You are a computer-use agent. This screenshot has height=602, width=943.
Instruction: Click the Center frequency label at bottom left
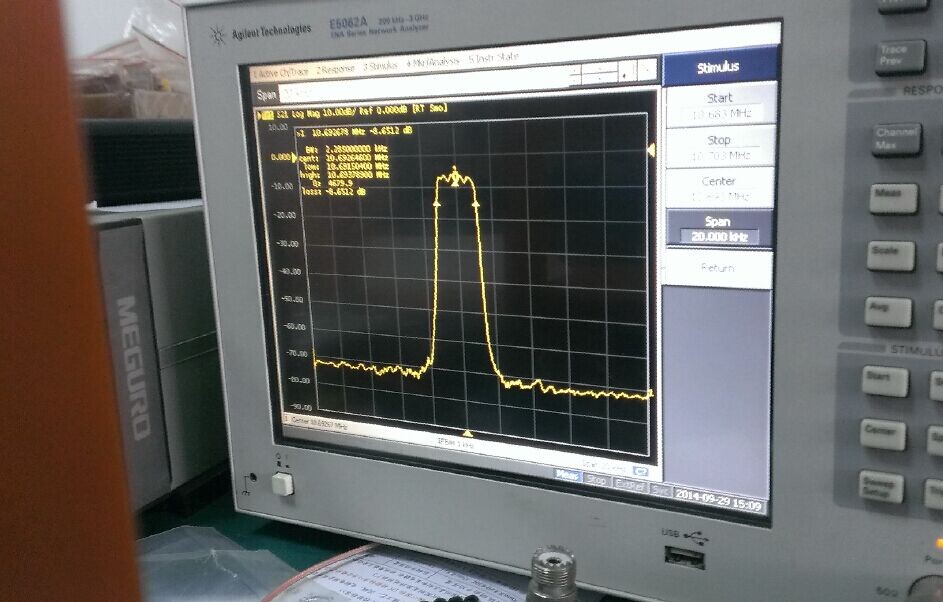tap(319, 423)
